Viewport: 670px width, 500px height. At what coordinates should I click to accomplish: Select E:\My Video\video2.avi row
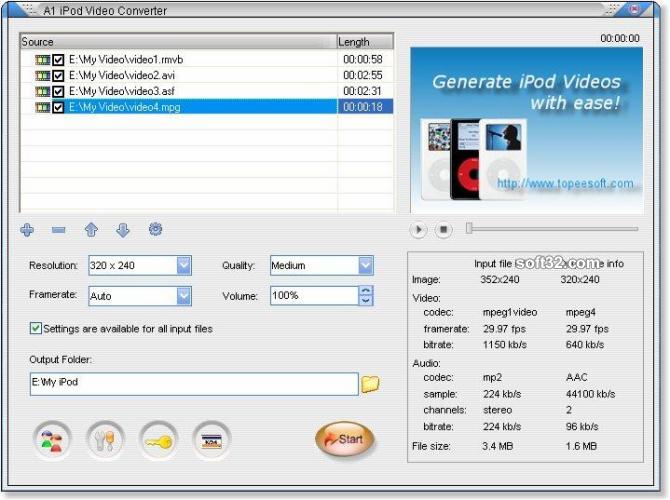coord(207,75)
